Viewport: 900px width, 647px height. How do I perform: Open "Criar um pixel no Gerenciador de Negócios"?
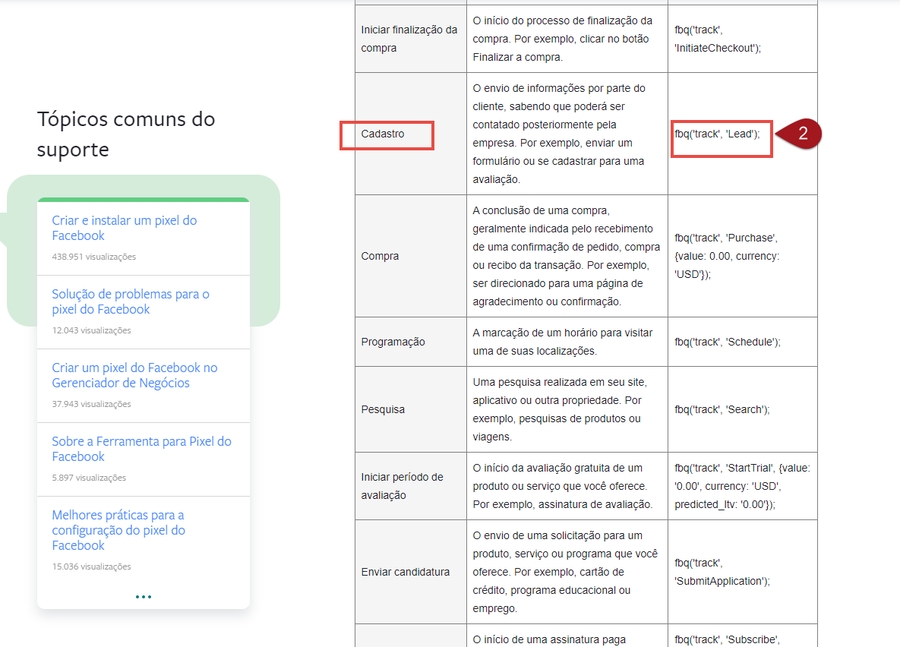click(134, 375)
